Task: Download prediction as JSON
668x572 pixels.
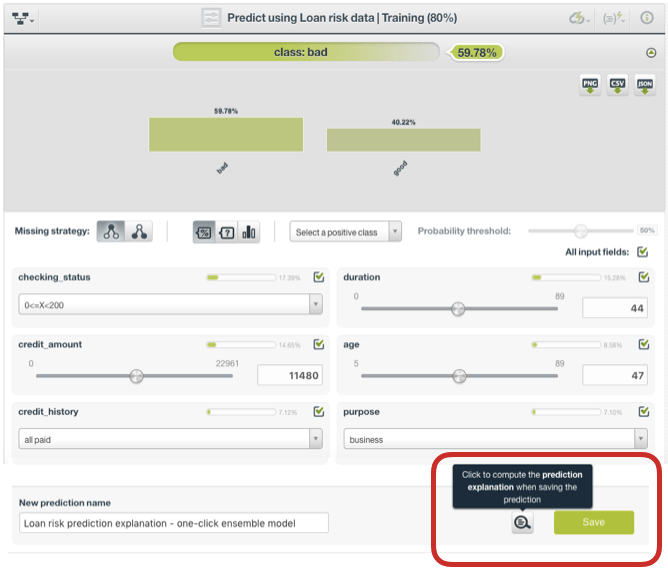Action: coord(645,86)
